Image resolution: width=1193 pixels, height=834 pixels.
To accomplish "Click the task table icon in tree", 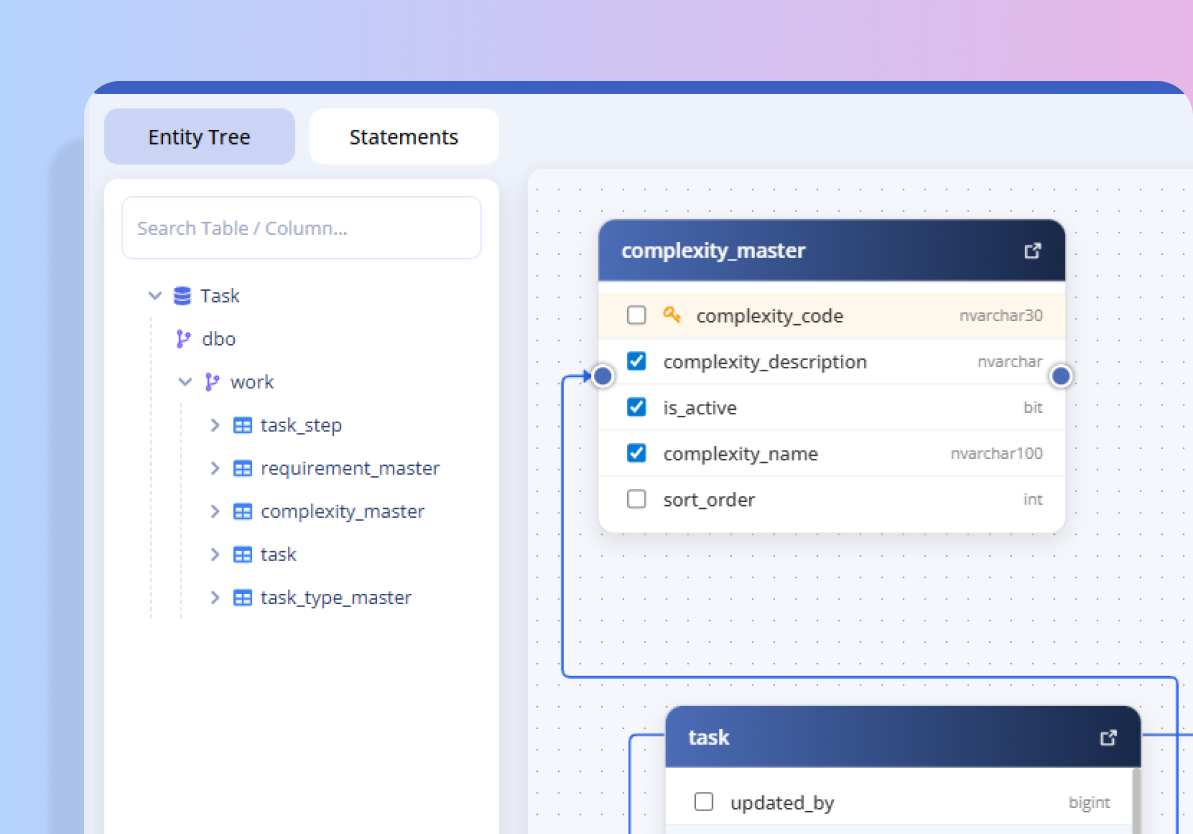I will (x=243, y=555).
